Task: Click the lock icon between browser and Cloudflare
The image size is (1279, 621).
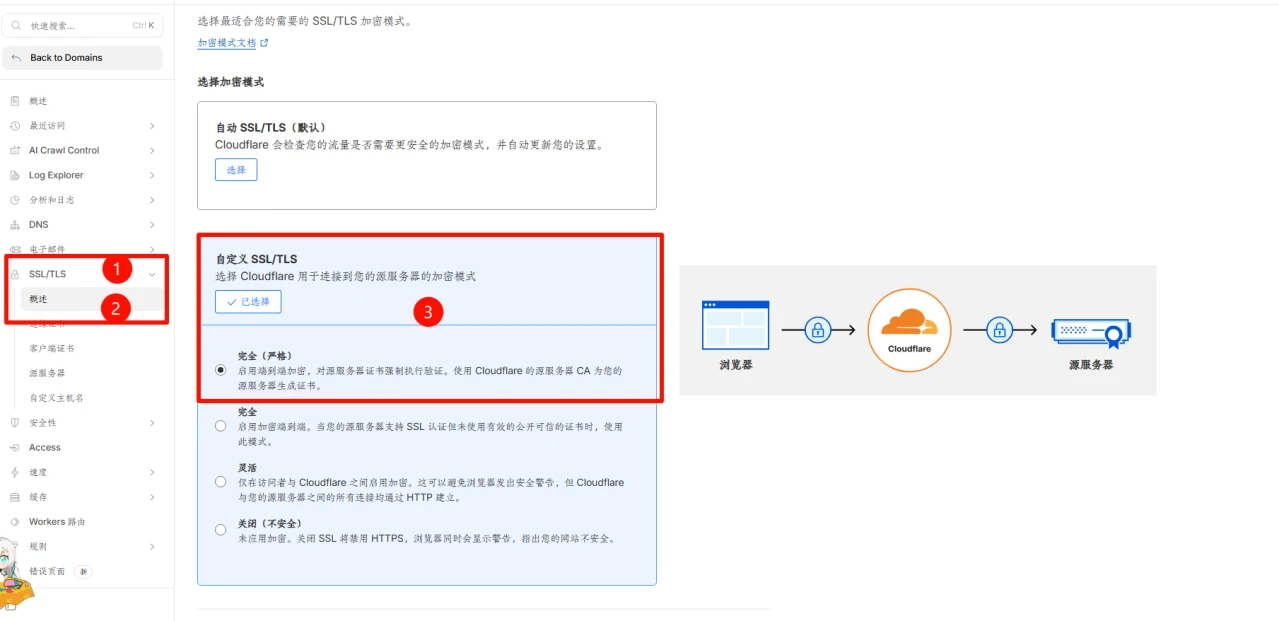Action: click(x=818, y=329)
